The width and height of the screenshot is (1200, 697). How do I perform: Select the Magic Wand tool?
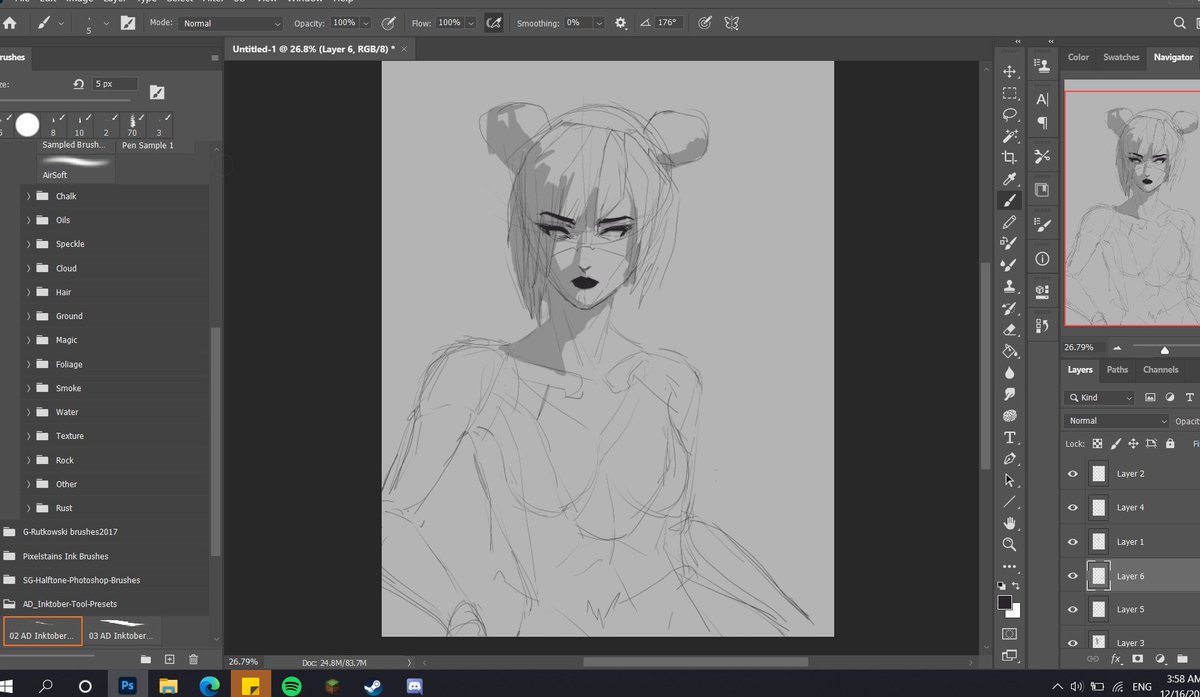1009,136
